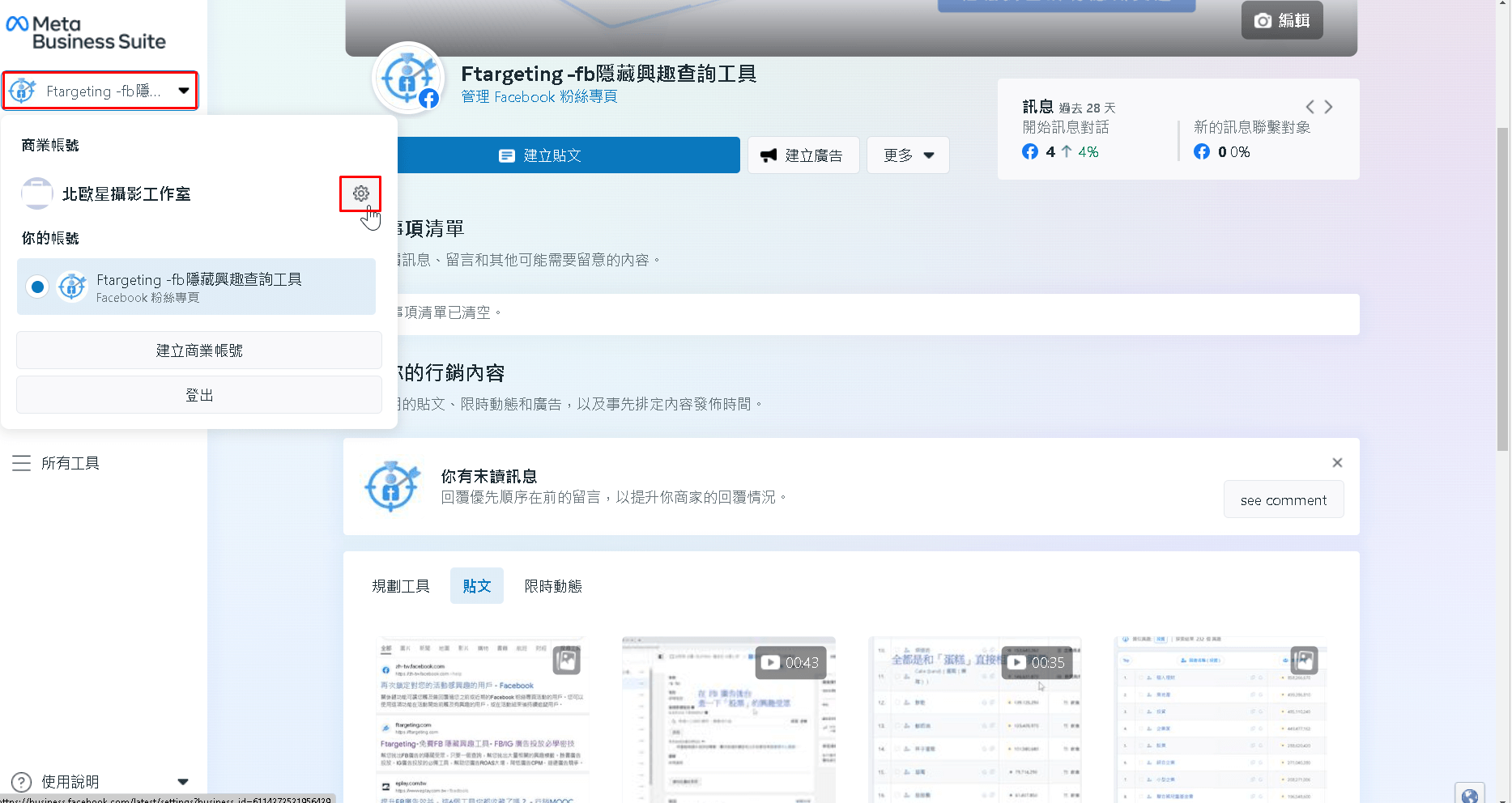Click the Meta Business Suite logo
Viewport: 1512px width, 803px height.
click(86, 32)
